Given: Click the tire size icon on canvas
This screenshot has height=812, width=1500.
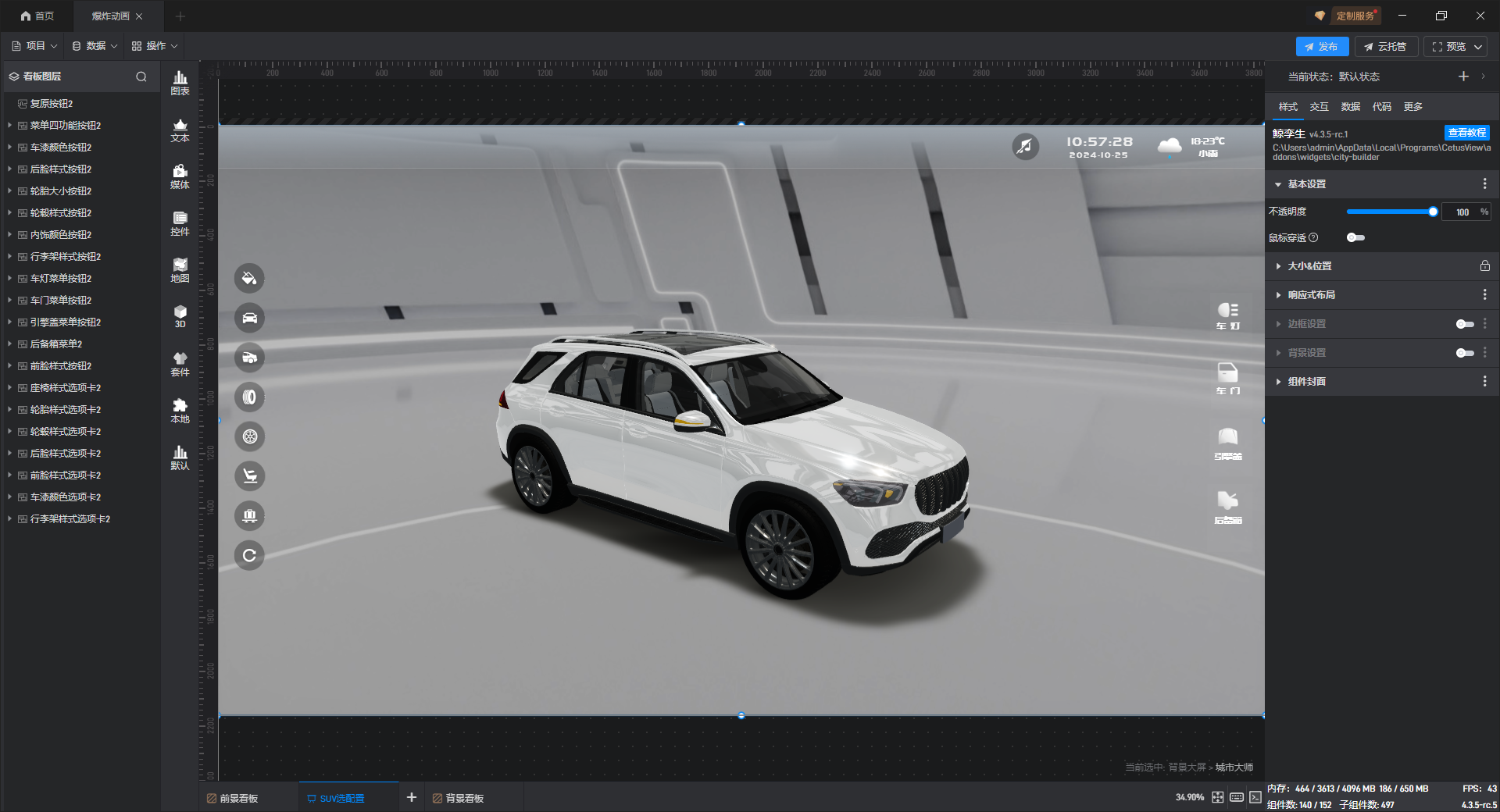Looking at the screenshot, I should (249, 397).
